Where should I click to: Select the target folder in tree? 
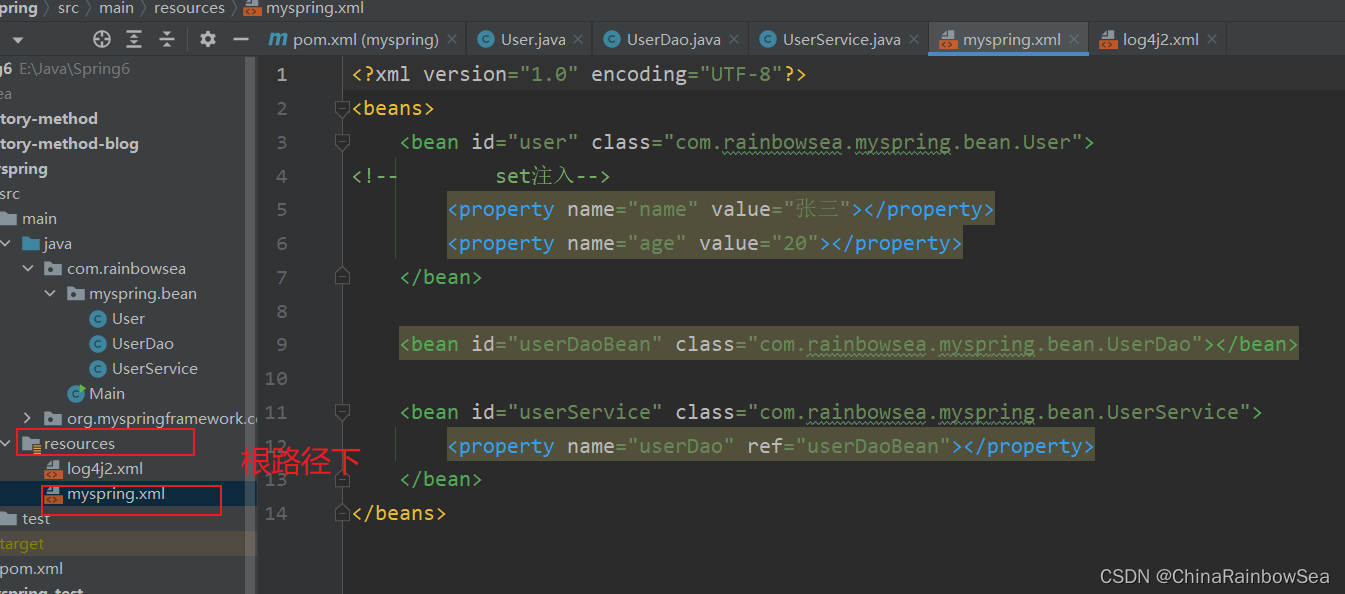click(22, 543)
